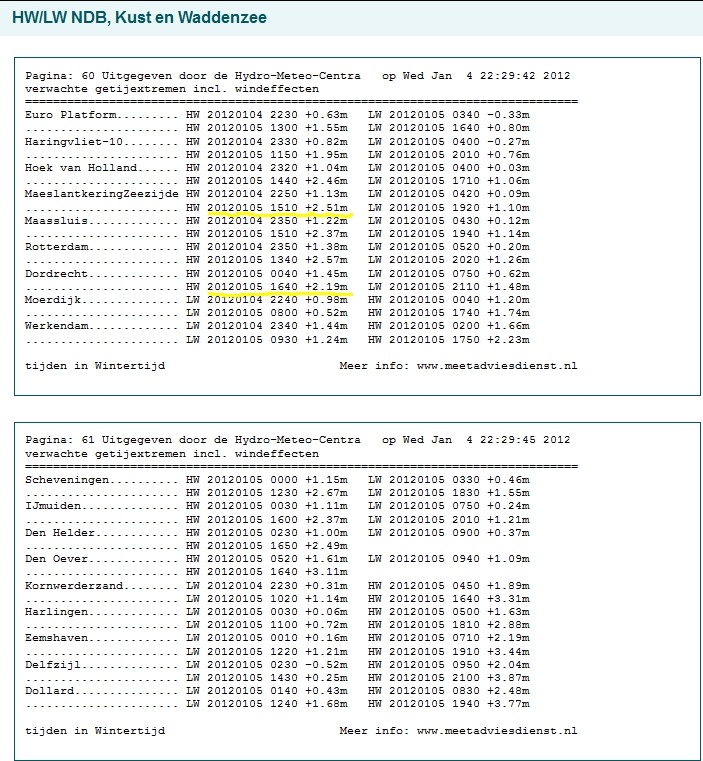This screenshot has width=703, height=761.
Task: Select the 'MaeslantkeringZeezijde' station name
Action: [x=102, y=194]
